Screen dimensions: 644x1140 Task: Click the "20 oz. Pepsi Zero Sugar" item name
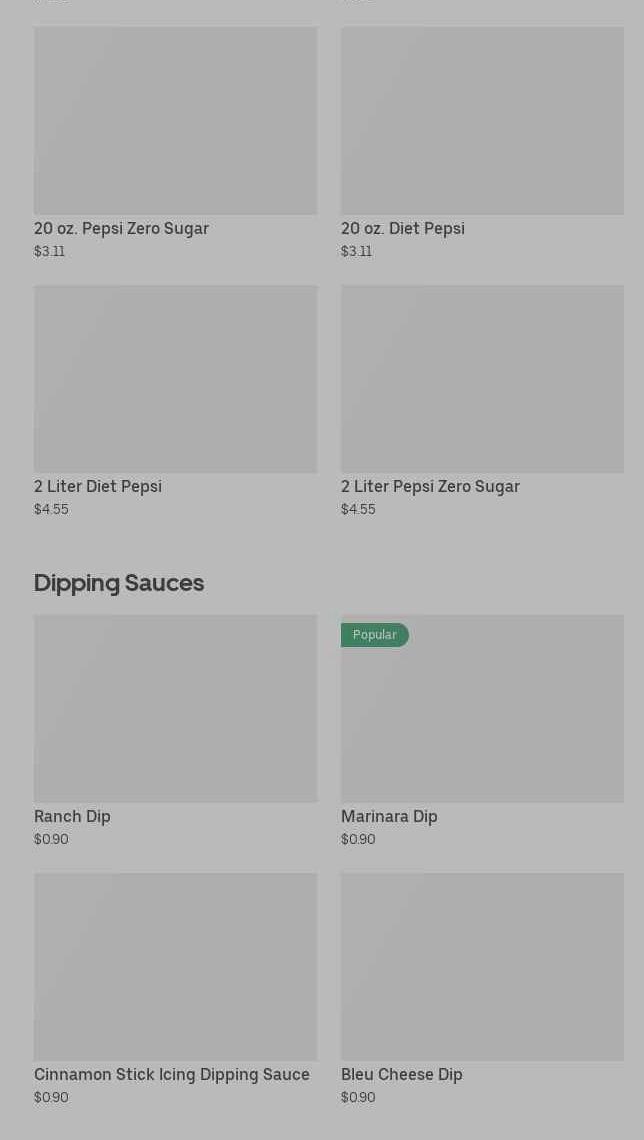(x=121, y=228)
